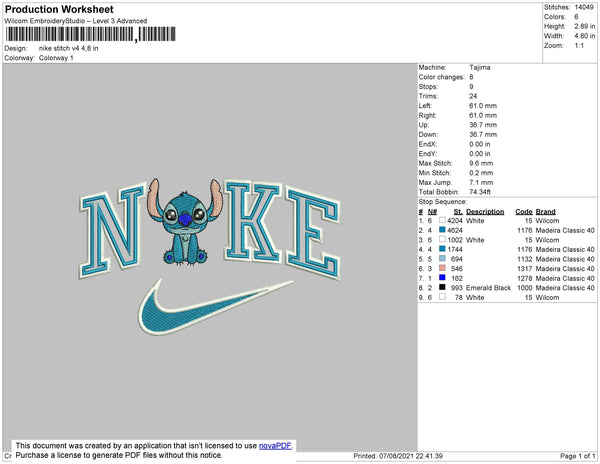This screenshot has height=464, width=600.
Task: Click the Code column header
Action: pyautogui.click(x=523, y=212)
